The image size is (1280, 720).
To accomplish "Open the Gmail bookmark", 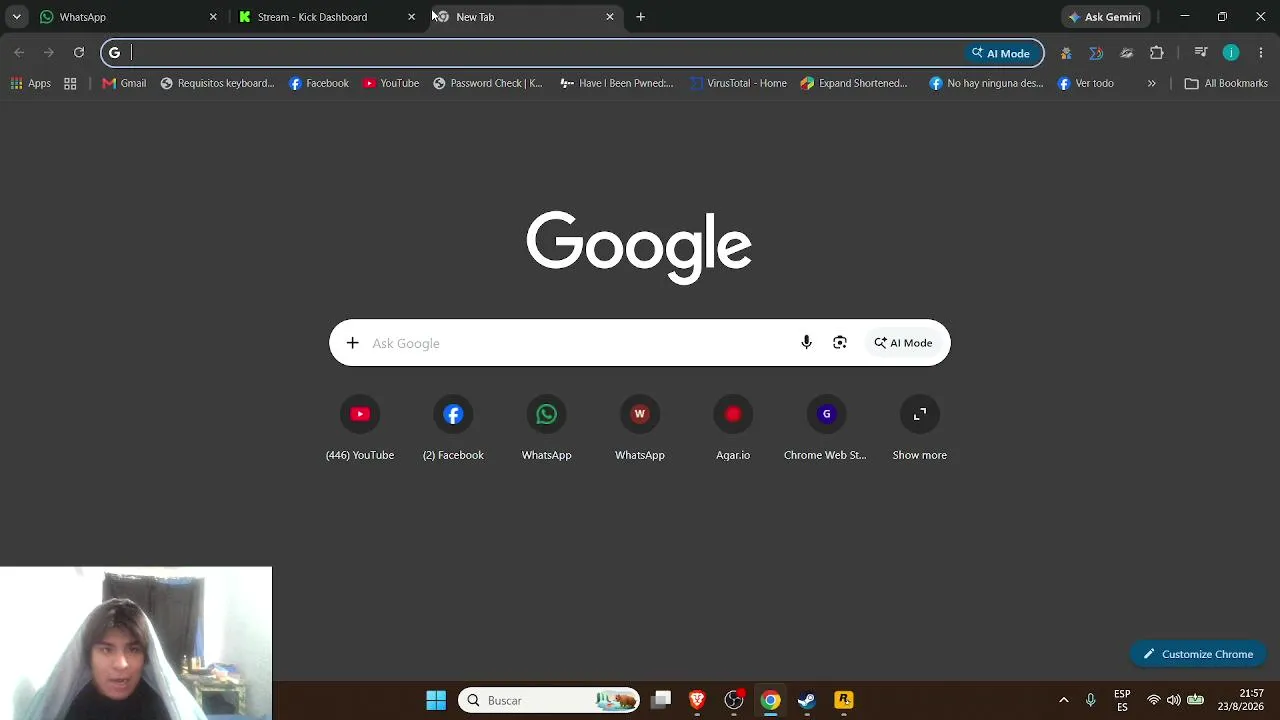I will coord(124,83).
